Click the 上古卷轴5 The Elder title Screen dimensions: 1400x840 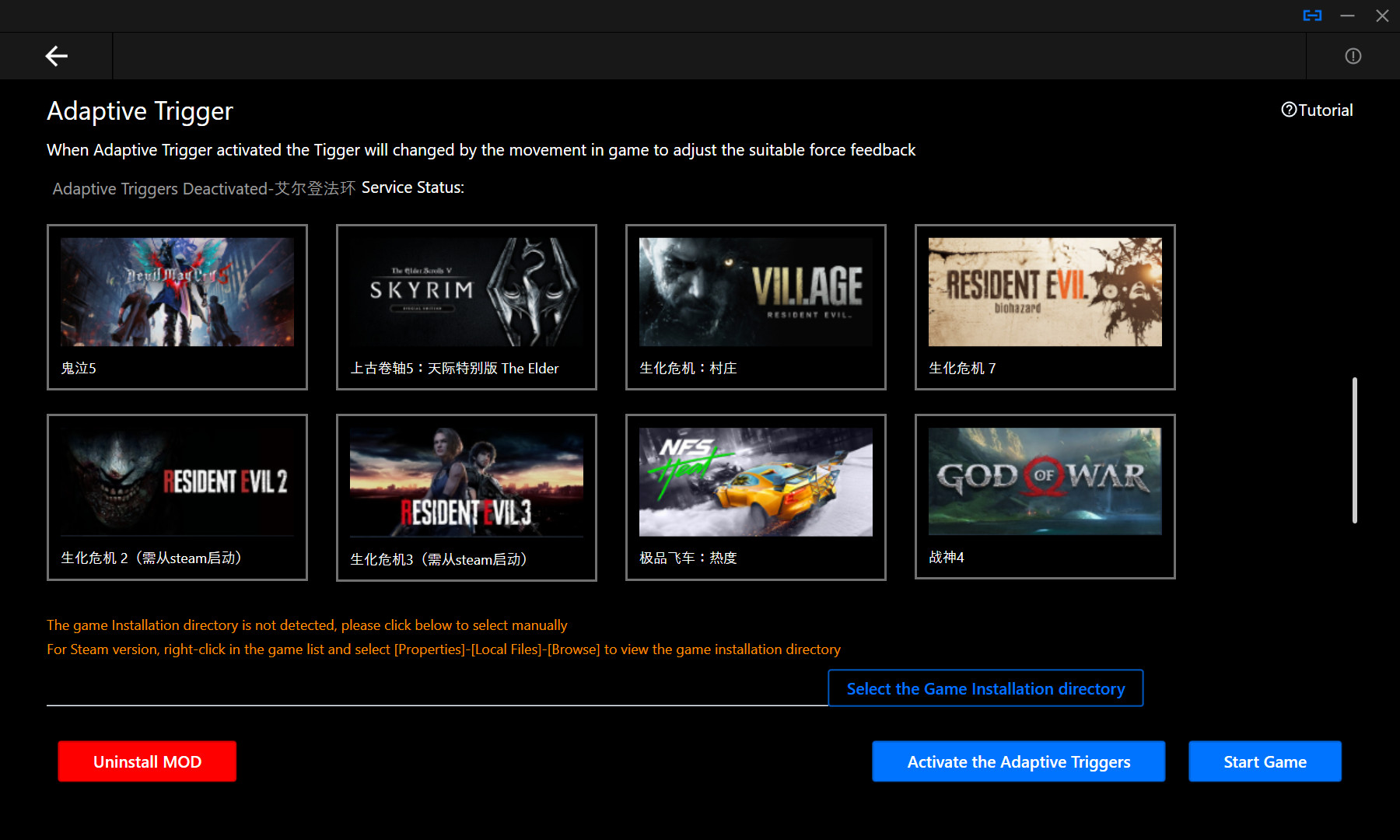pyautogui.click(x=454, y=368)
